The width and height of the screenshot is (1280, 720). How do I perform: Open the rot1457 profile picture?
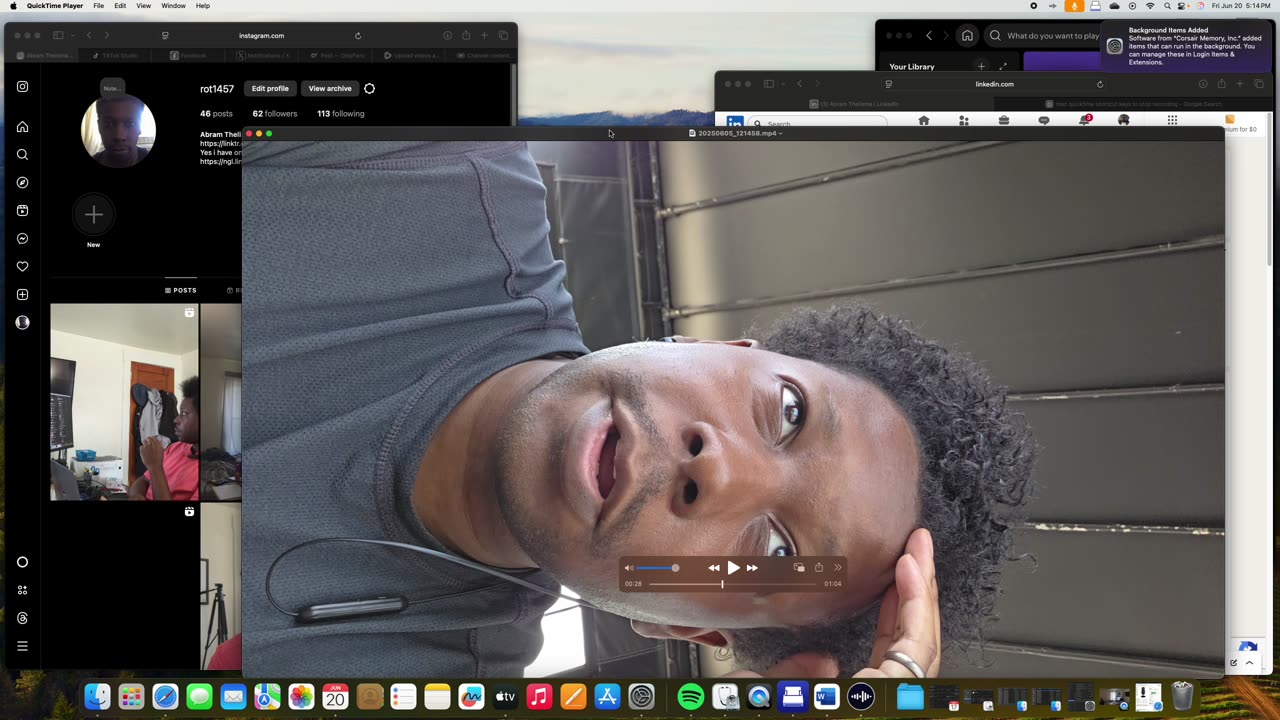(x=118, y=131)
